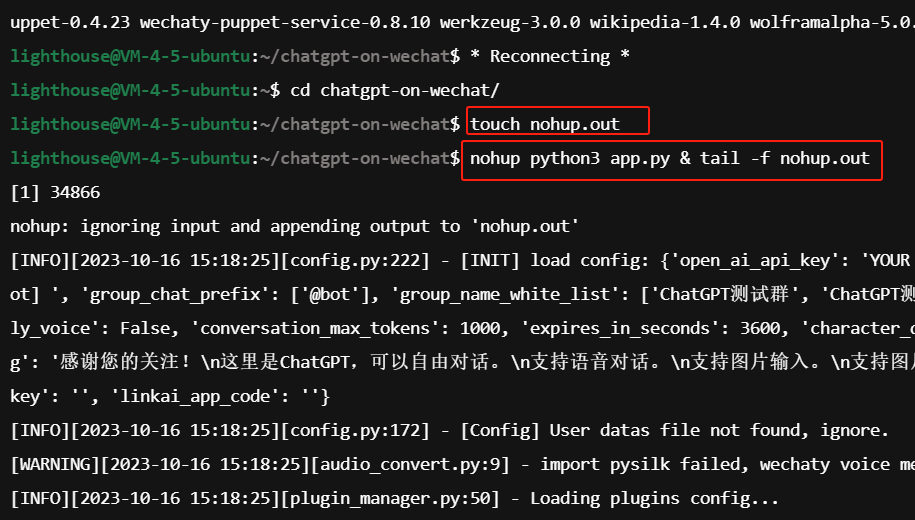Click the 'Loading plugins config...' log message
The width and height of the screenshot is (915, 520).
pyautogui.click(x=654, y=498)
